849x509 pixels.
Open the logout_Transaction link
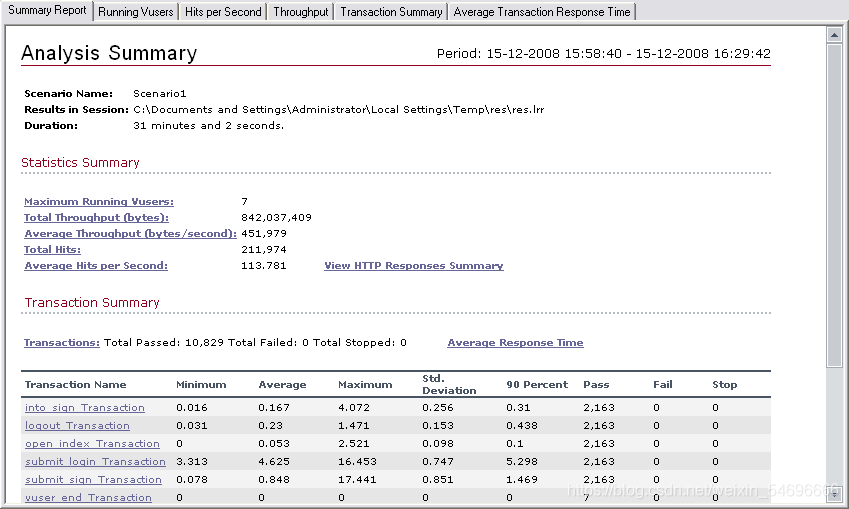tap(77, 426)
